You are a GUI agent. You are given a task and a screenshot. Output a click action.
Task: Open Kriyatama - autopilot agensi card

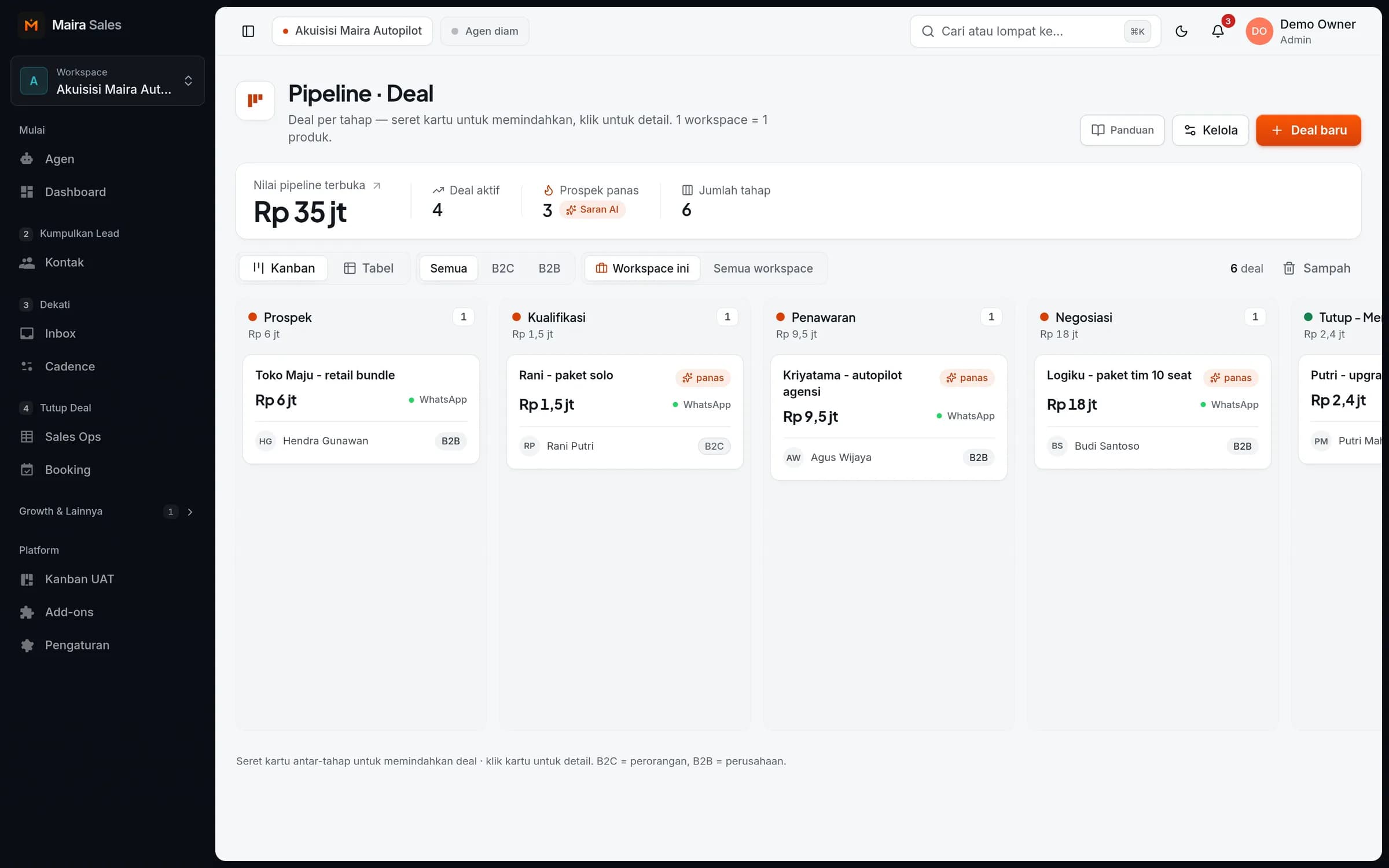pos(889,417)
